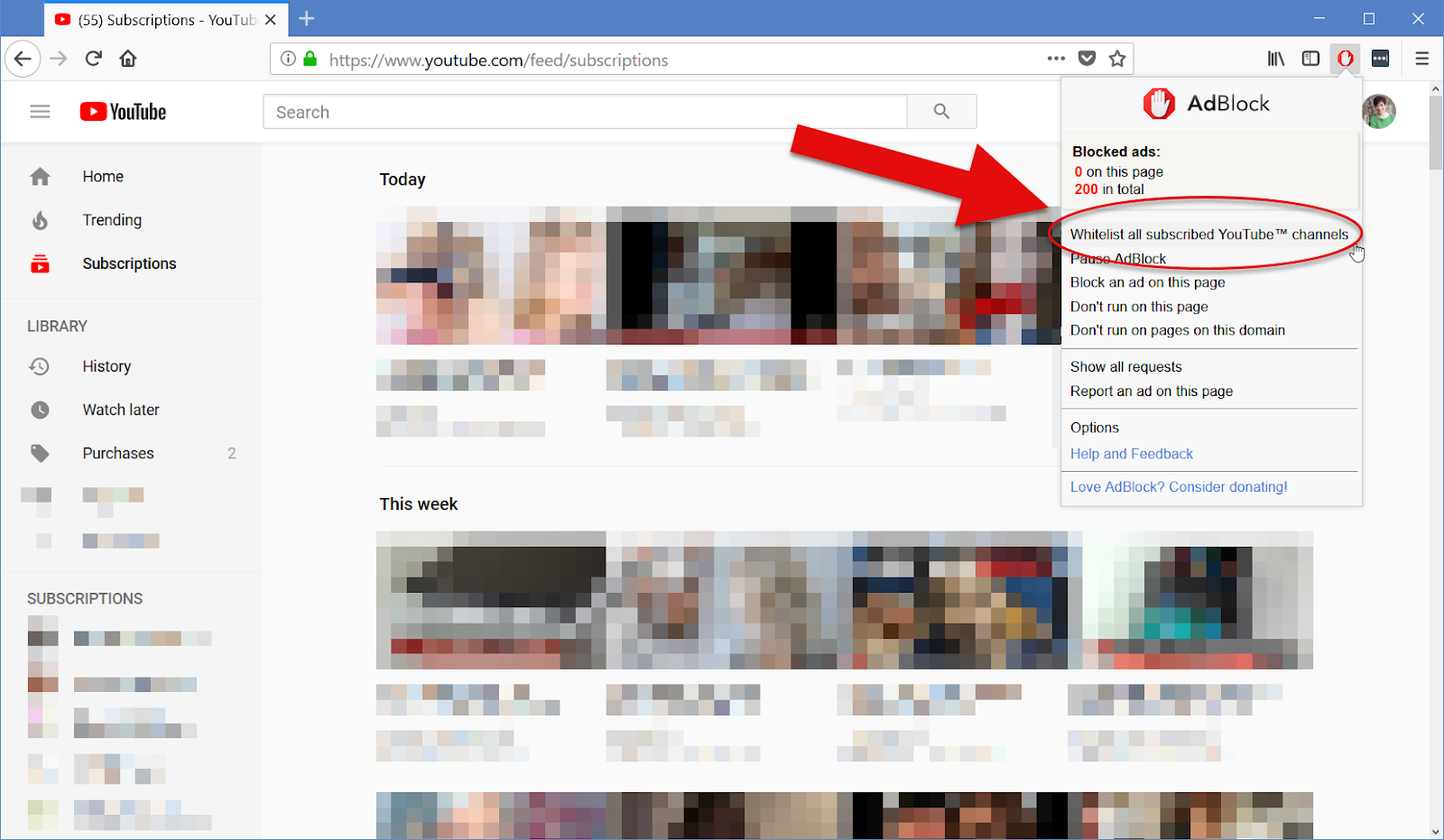Viewport: 1444px width, 840px height.
Task: Open the browser home page
Action: coord(128,60)
